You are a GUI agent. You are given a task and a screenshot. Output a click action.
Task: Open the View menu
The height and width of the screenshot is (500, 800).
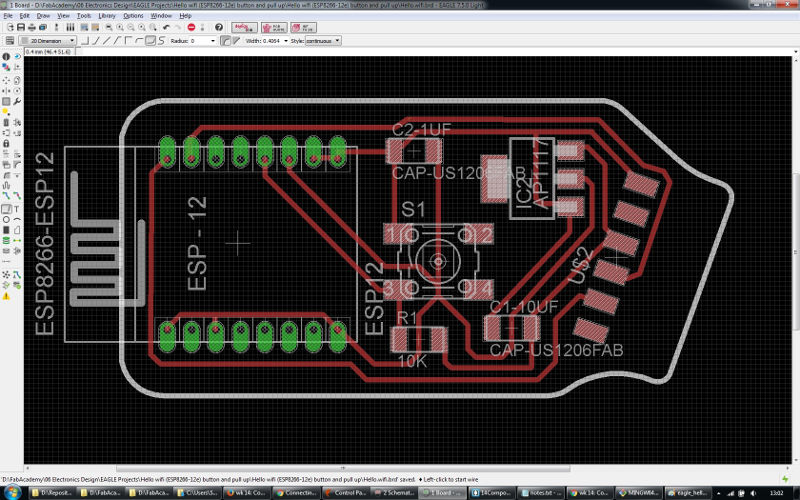click(x=63, y=16)
